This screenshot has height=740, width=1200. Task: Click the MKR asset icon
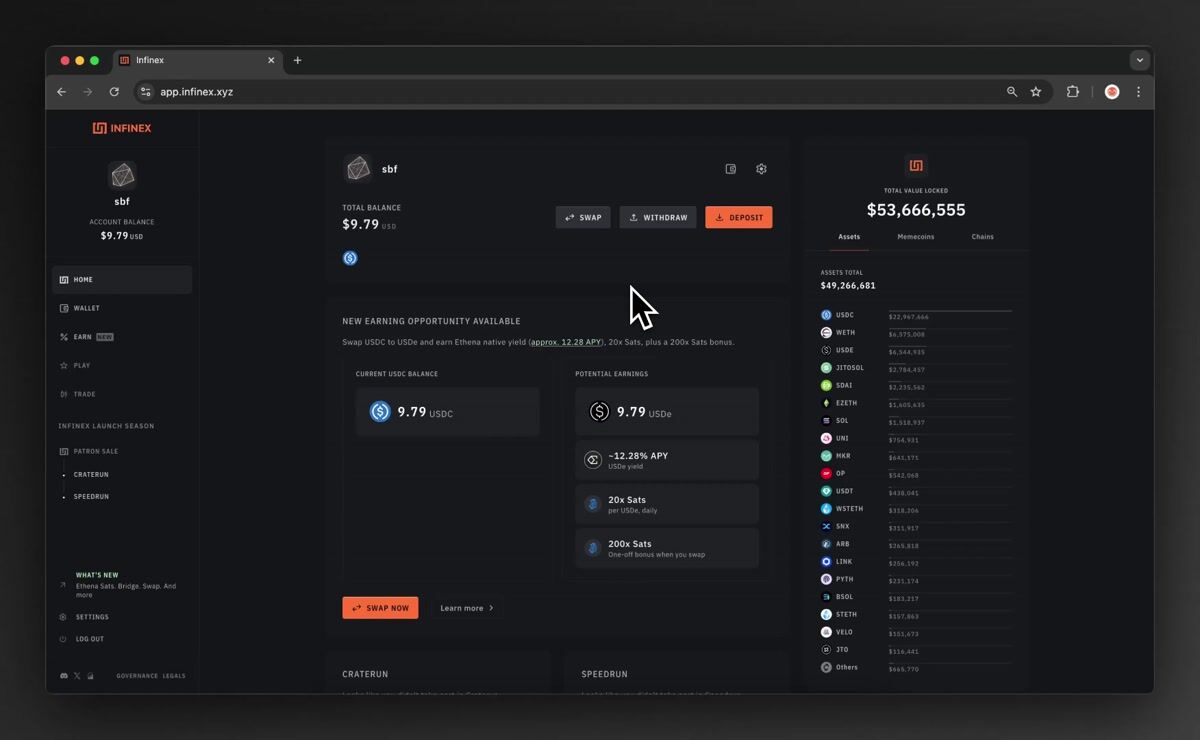click(x=826, y=456)
